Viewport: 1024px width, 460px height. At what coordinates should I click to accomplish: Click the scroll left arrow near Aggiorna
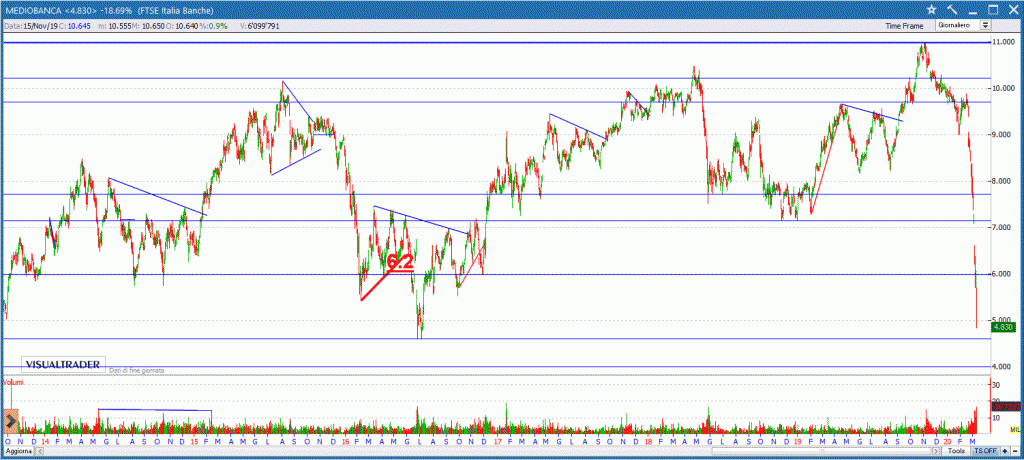point(39,452)
